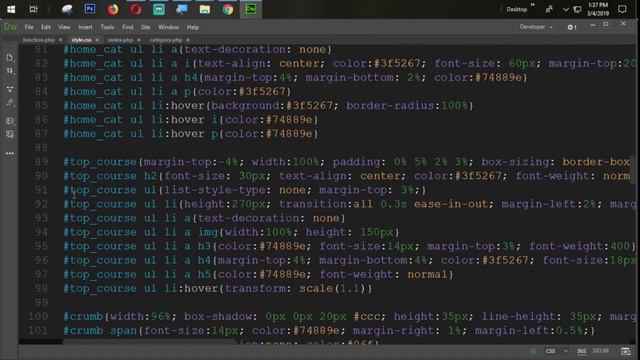The width and height of the screenshot is (640, 360).
Task: Switch to the function.php tab
Action: (x=39, y=40)
